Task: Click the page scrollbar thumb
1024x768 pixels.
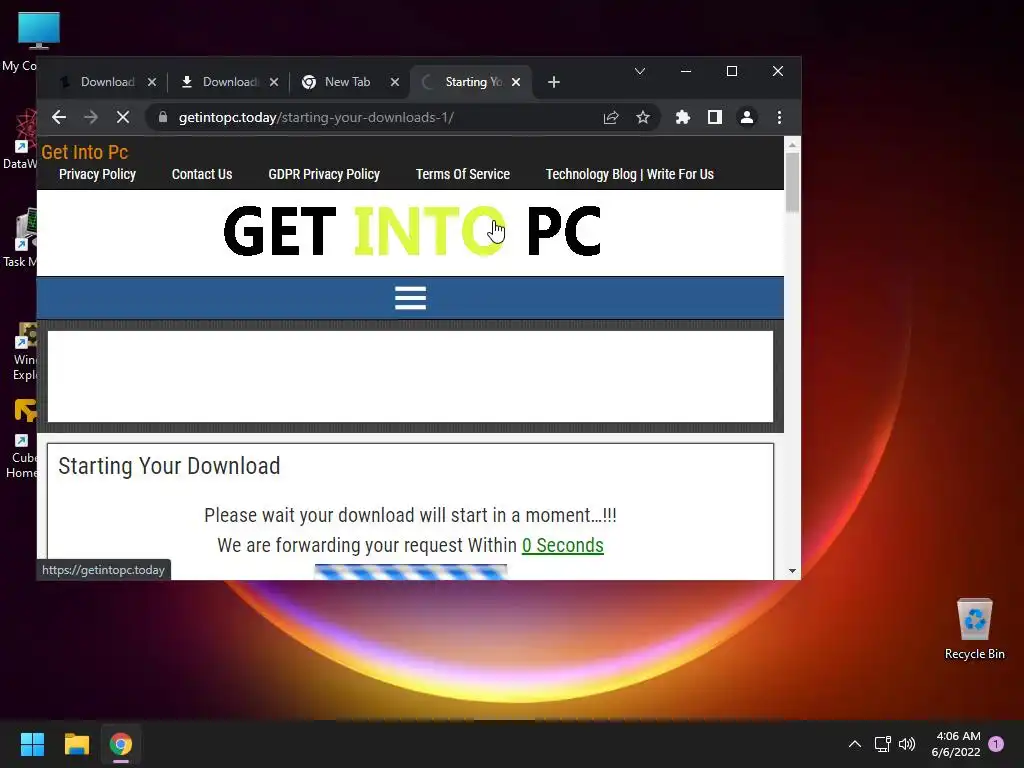Action: pyautogui.click(x=792, y=183)
